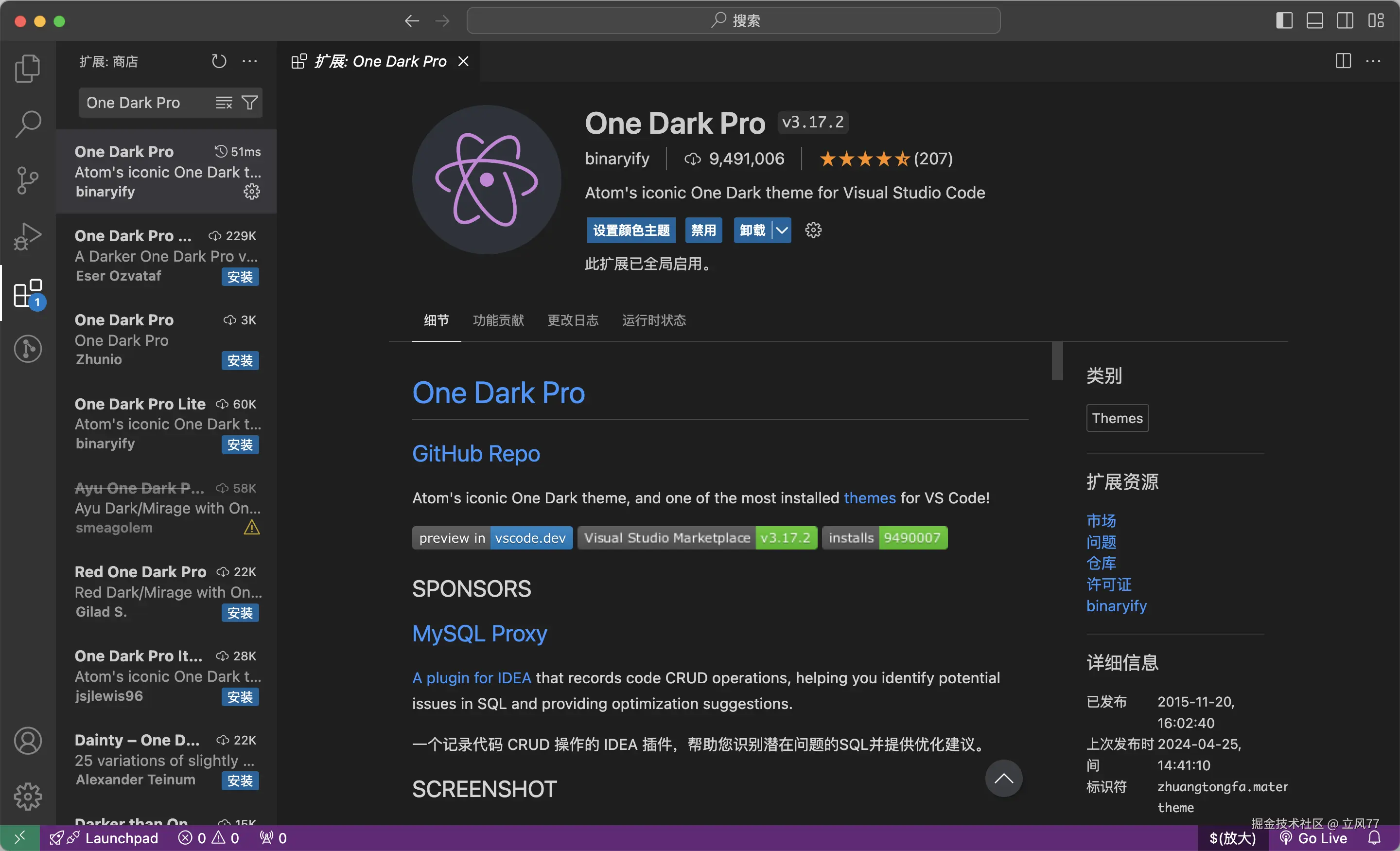Open the Accounts icon in activity bar
The height and width of the screenshot is (851, 1400).
tap(27, 741)
